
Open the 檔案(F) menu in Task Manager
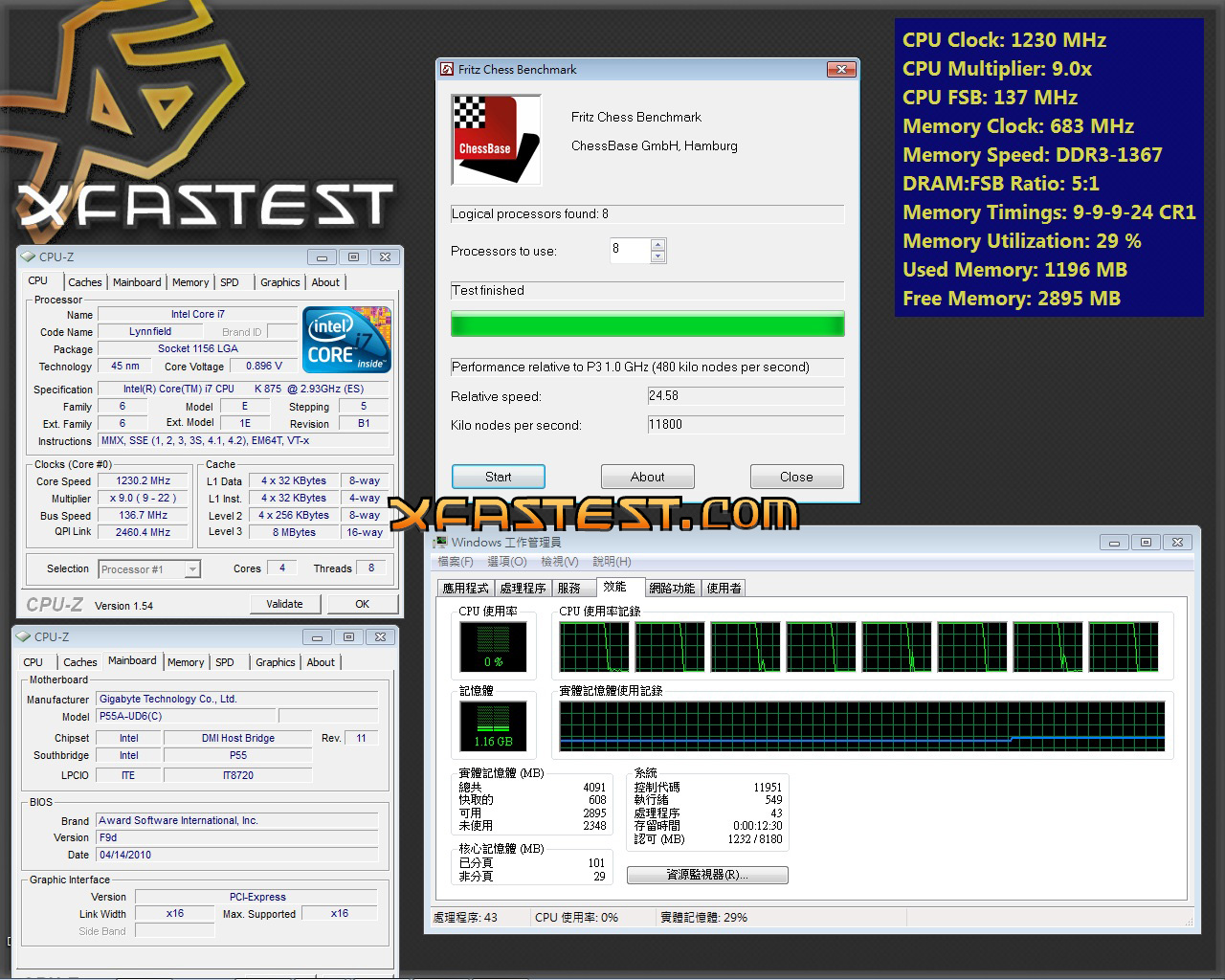pos(456,562)
